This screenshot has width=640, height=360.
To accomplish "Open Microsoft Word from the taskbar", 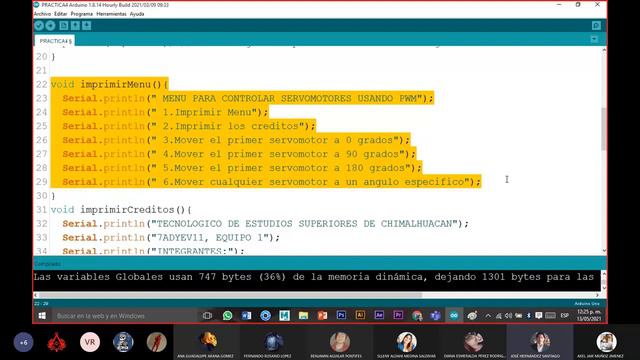I will [247, 316].
